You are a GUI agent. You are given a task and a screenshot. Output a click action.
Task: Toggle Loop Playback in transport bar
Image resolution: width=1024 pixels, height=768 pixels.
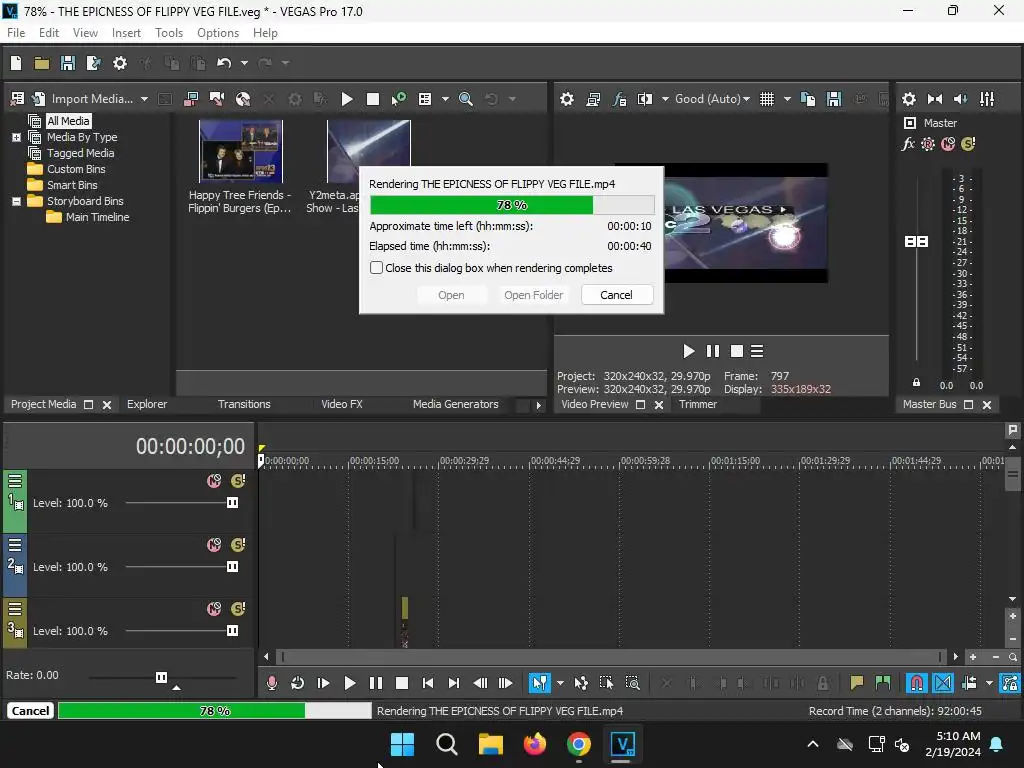click(x=297, y=683)
